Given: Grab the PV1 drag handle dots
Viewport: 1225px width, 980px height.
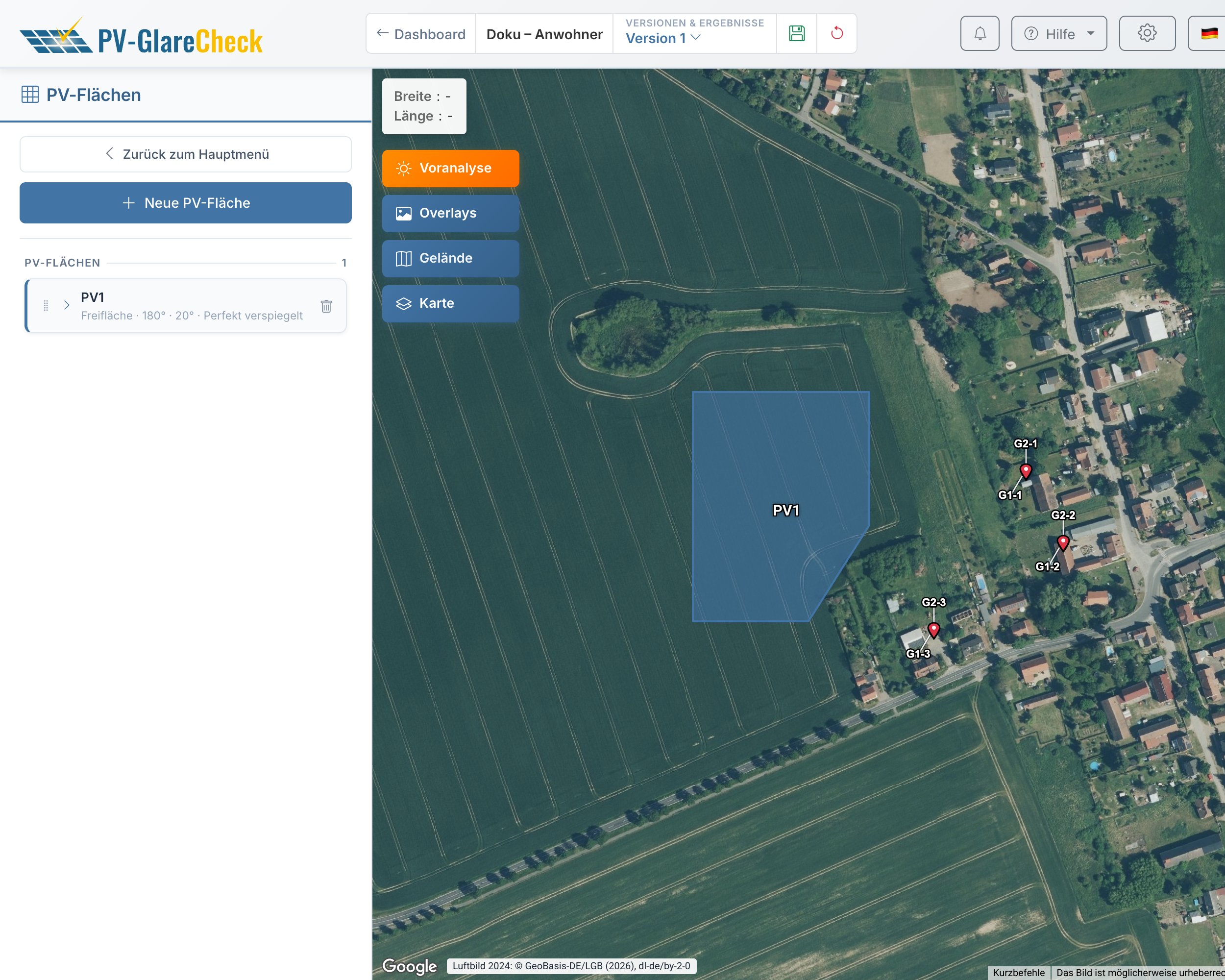Looking at the screenshot, I should pyautogui.click(x=46, y=306).
